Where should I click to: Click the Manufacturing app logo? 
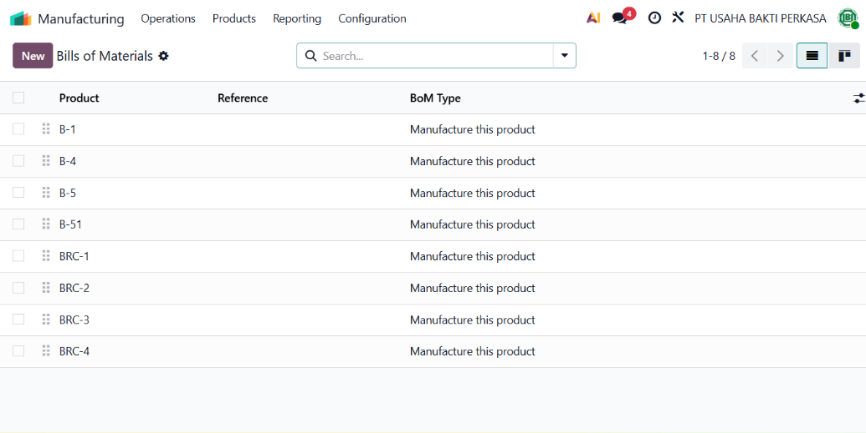coord(20,19)
